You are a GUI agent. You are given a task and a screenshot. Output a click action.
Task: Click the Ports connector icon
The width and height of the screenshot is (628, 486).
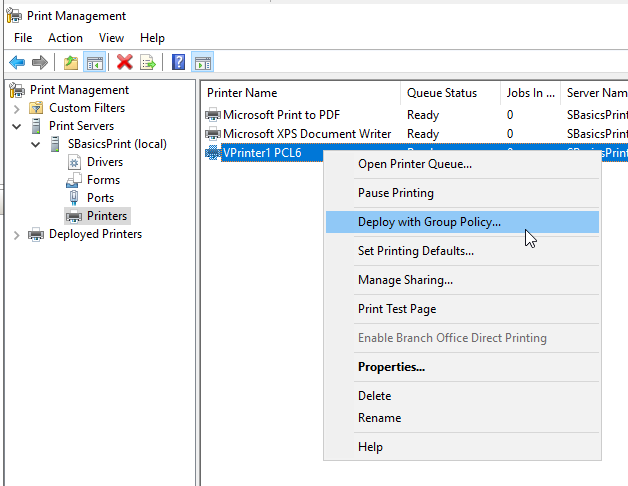click(74, 198)
